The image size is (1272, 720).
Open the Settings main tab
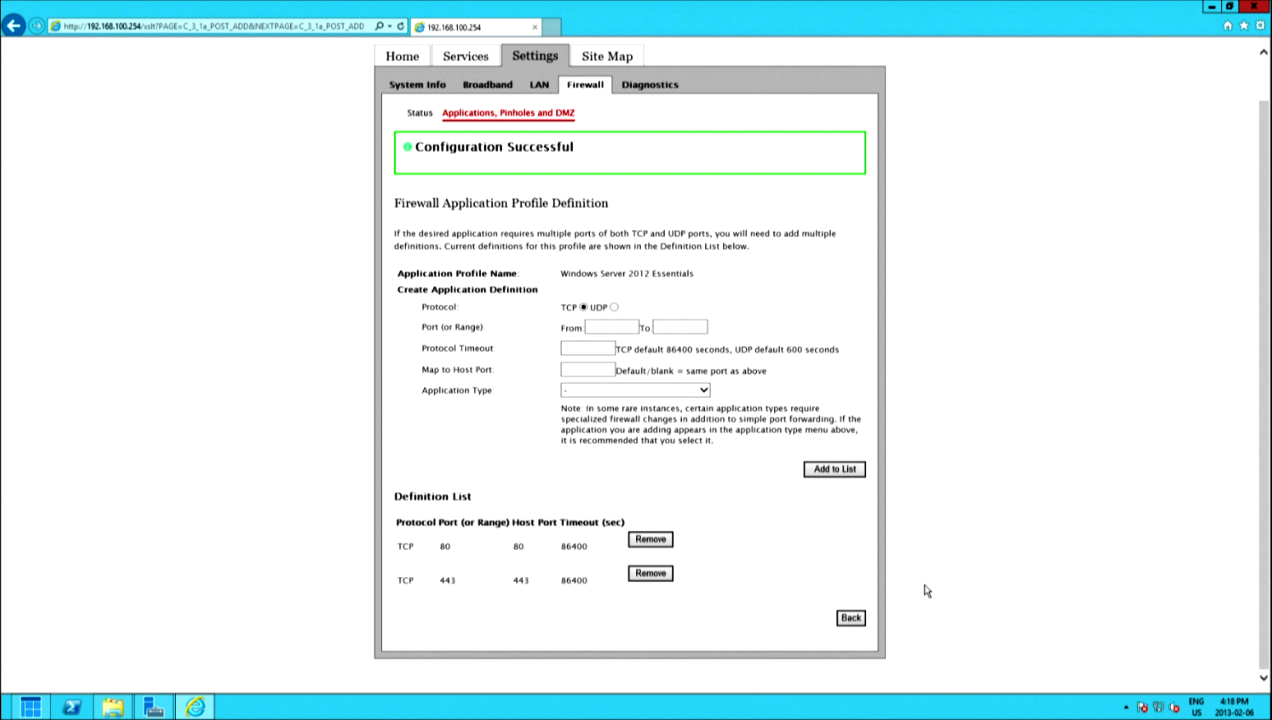535,56
